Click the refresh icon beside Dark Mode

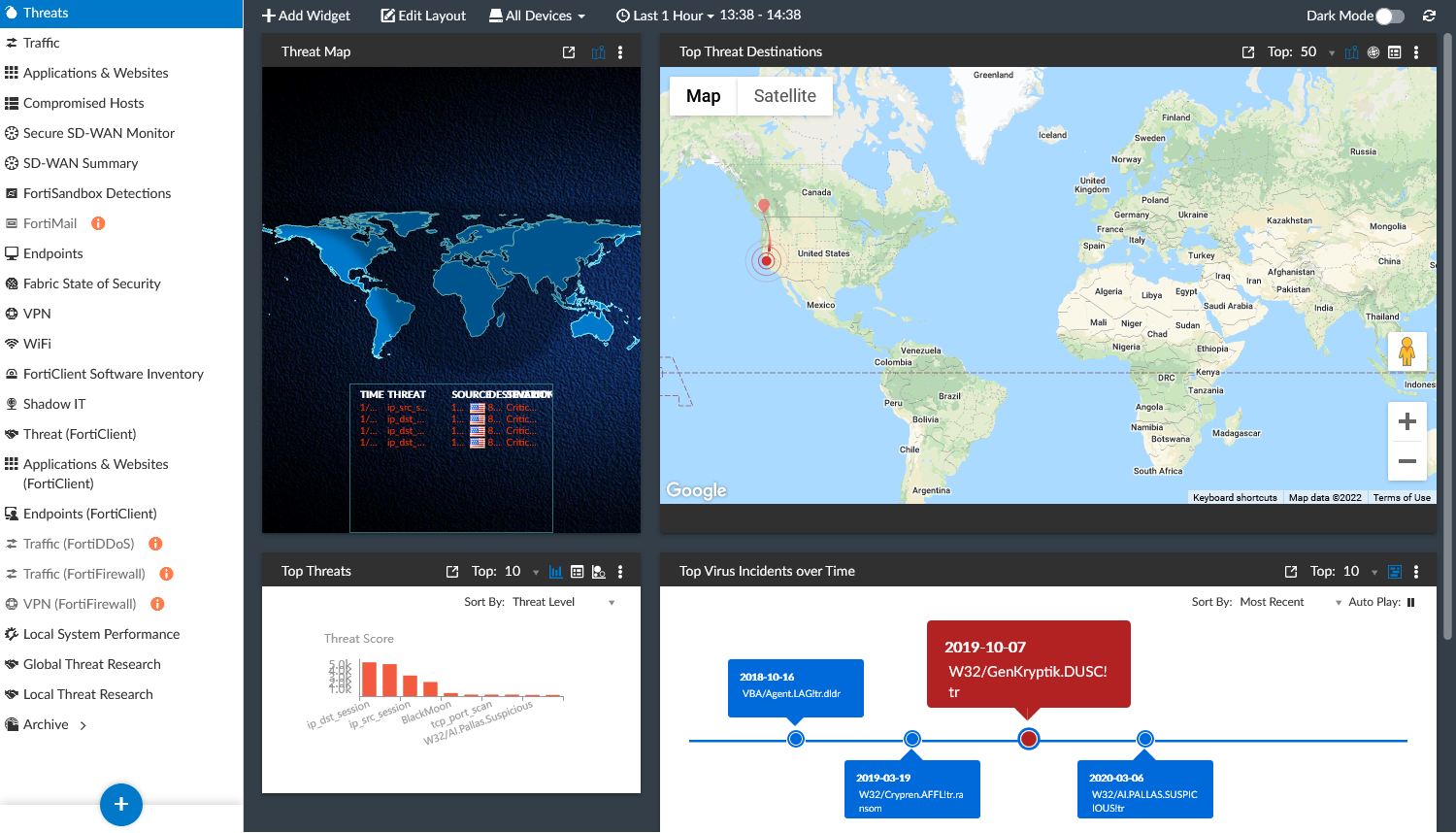tap(1429, 16)
